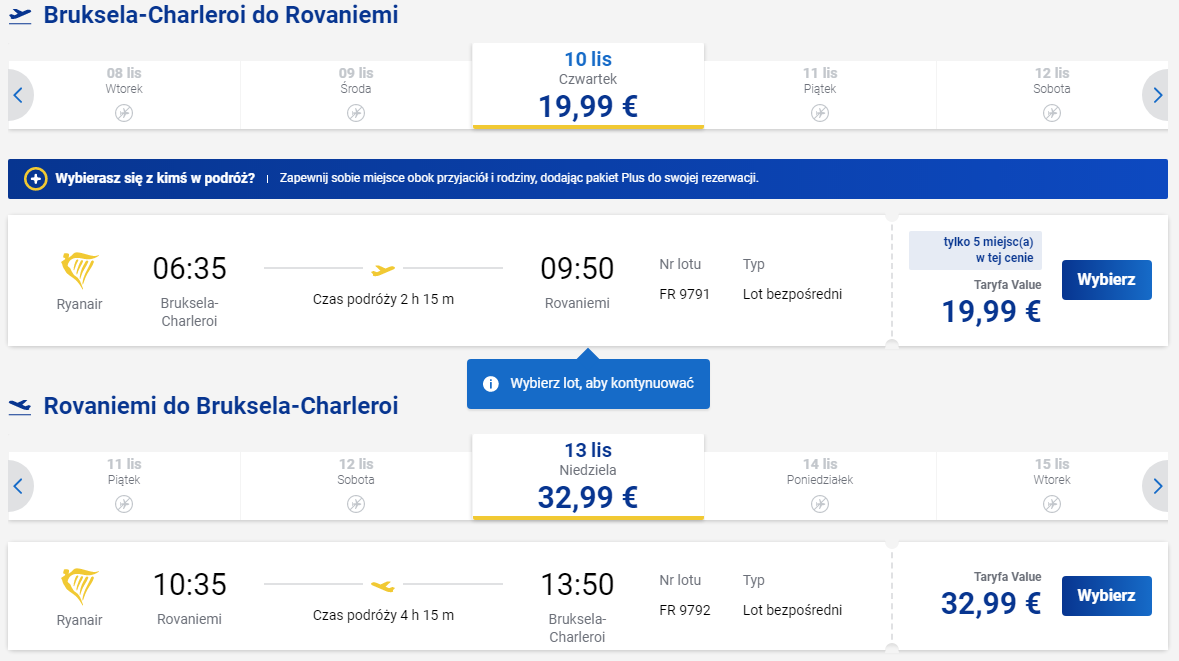Select the 11 lis Piątek outbound tab

point(820,95)
